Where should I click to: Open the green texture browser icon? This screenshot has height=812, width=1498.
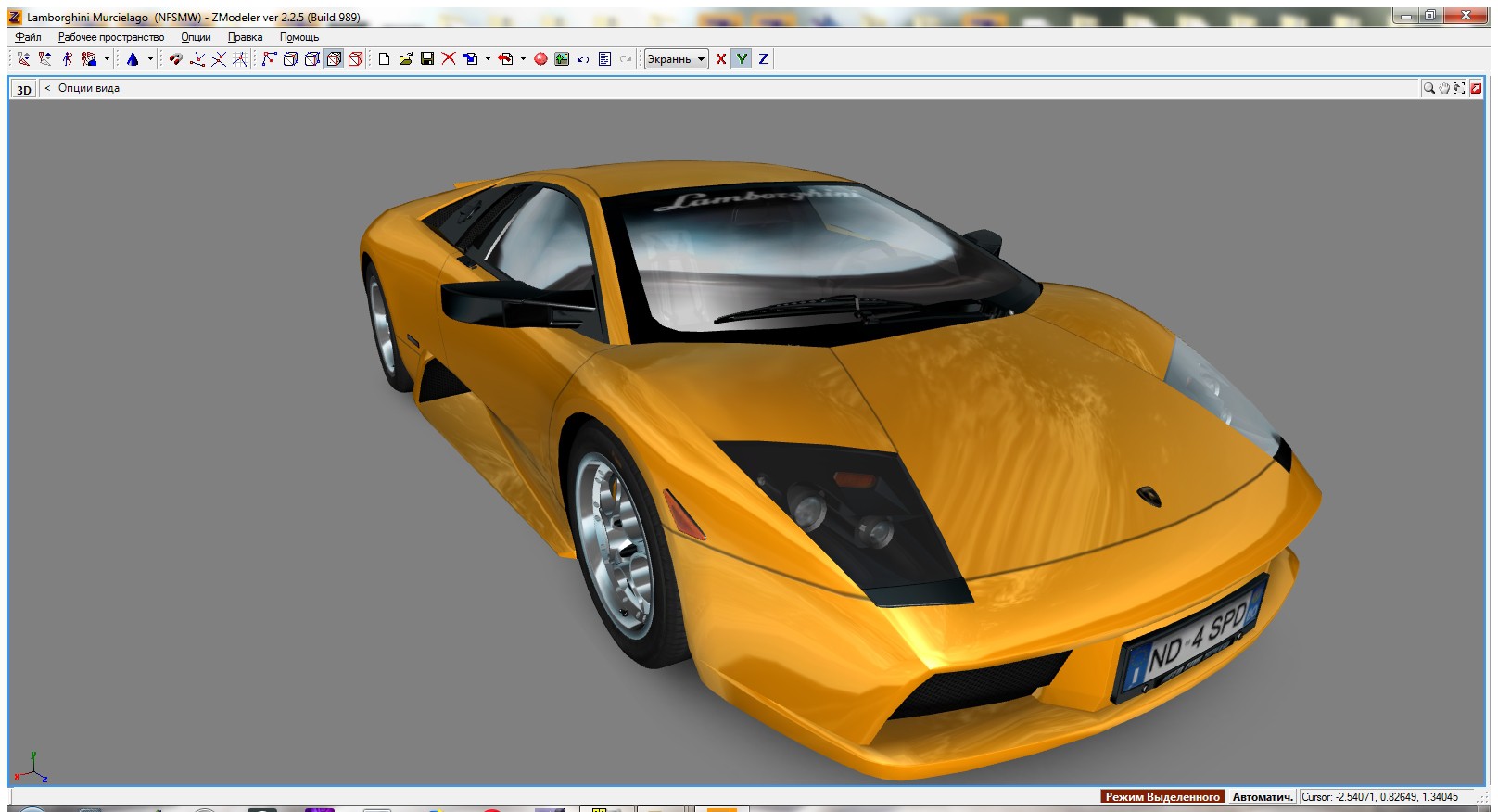(562, 58)
